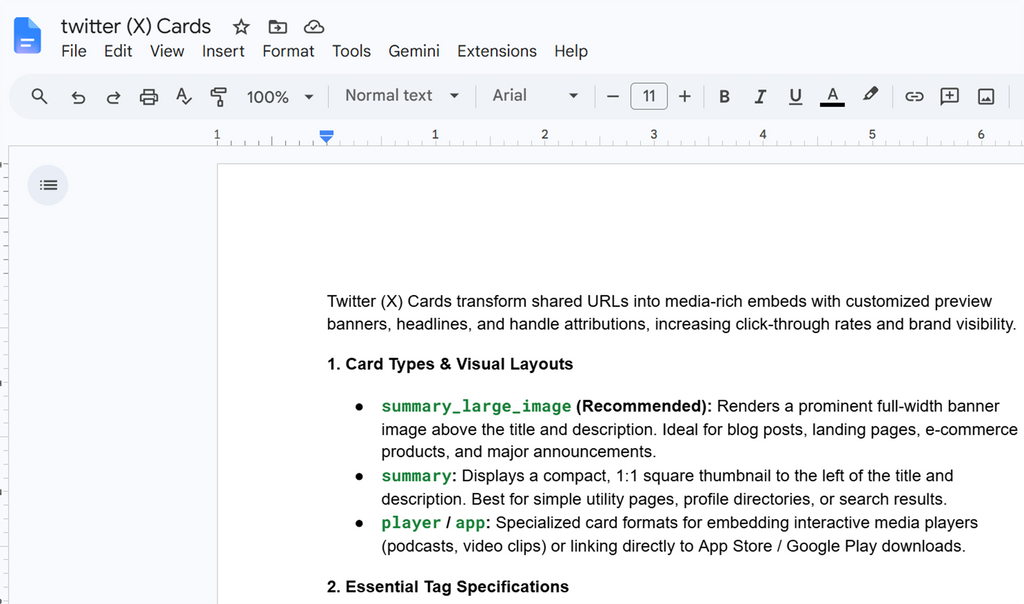
Task: Open the search the menus magnifier
Action: click(x=39, y=97)
